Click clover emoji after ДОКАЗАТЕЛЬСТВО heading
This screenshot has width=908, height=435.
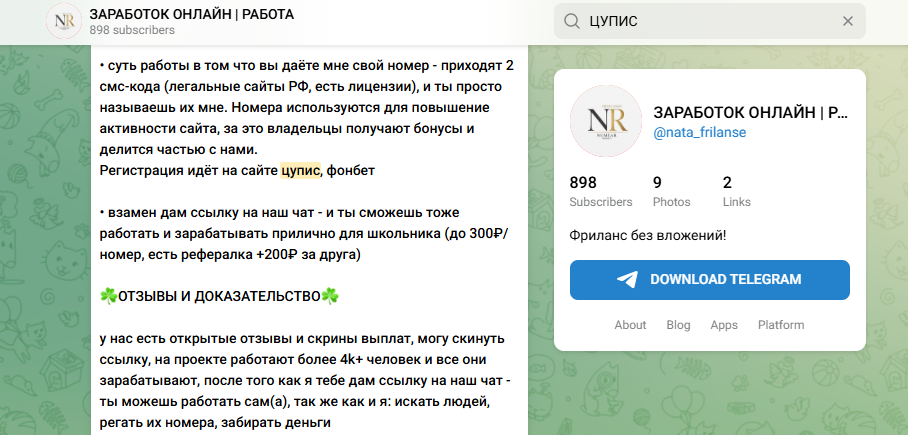(x=330, y=297)
